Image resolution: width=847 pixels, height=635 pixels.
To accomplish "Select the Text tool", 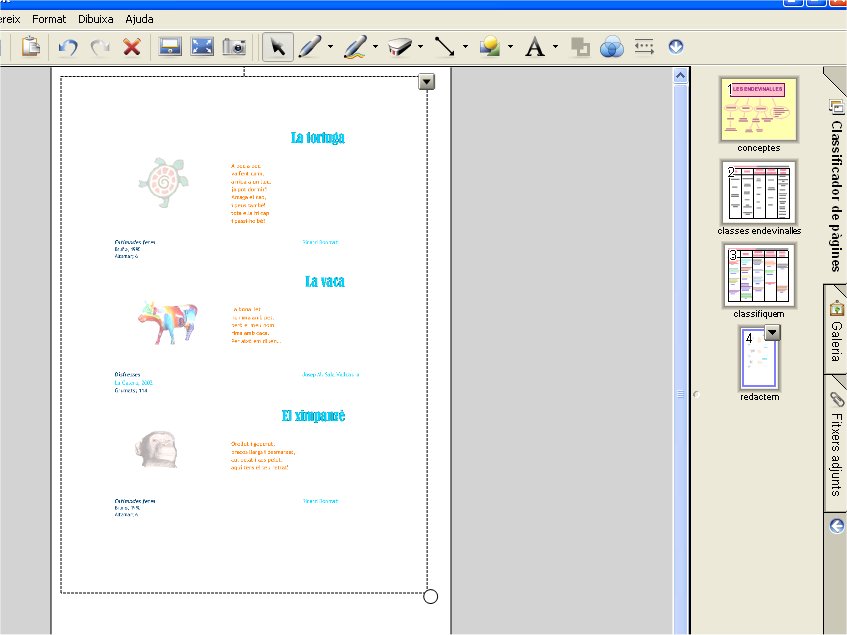I will 535,47.
